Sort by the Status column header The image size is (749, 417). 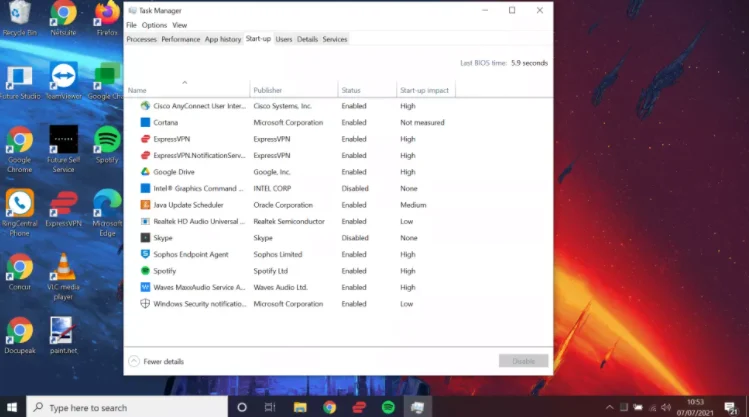tap(367, 90)
